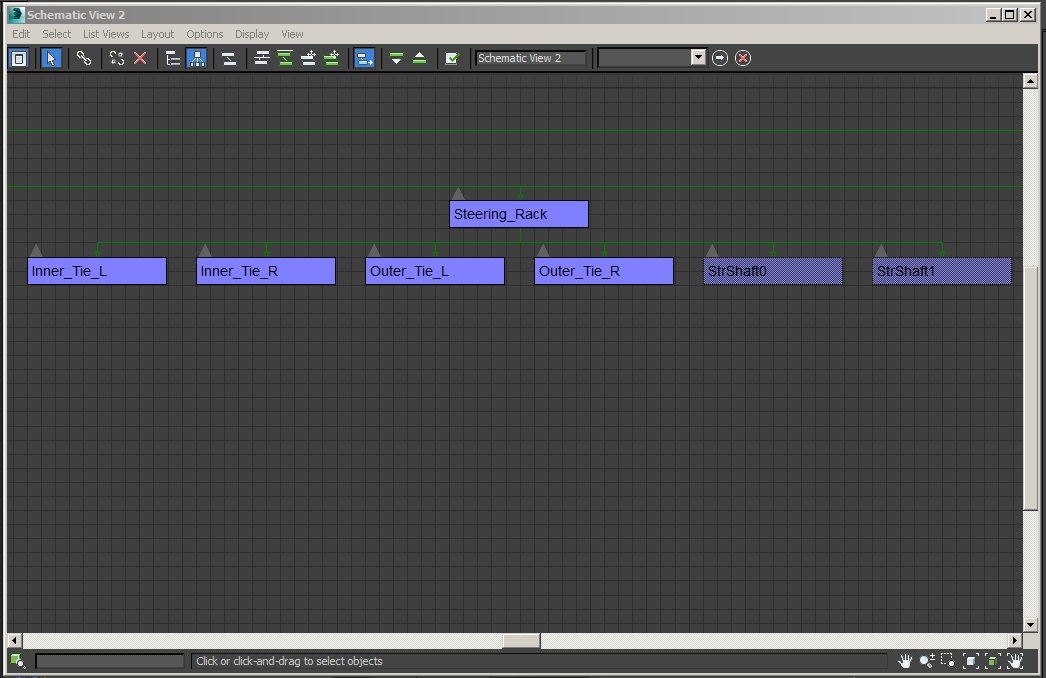Open the List Views menu
Viewport: 1046px width, 678px height.
coord(106,34)
